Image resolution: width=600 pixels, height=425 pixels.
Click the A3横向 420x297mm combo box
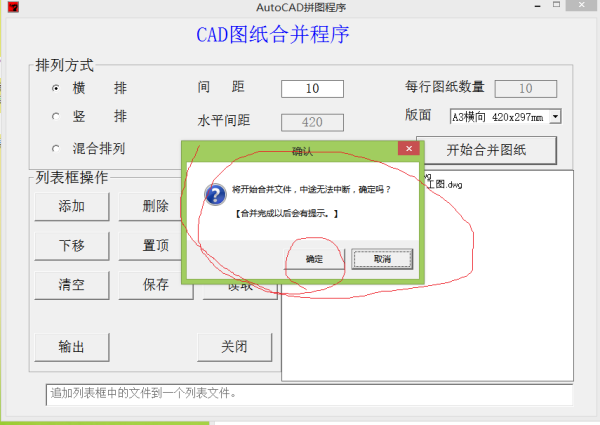pyautogui.click(x=505, y=117)
